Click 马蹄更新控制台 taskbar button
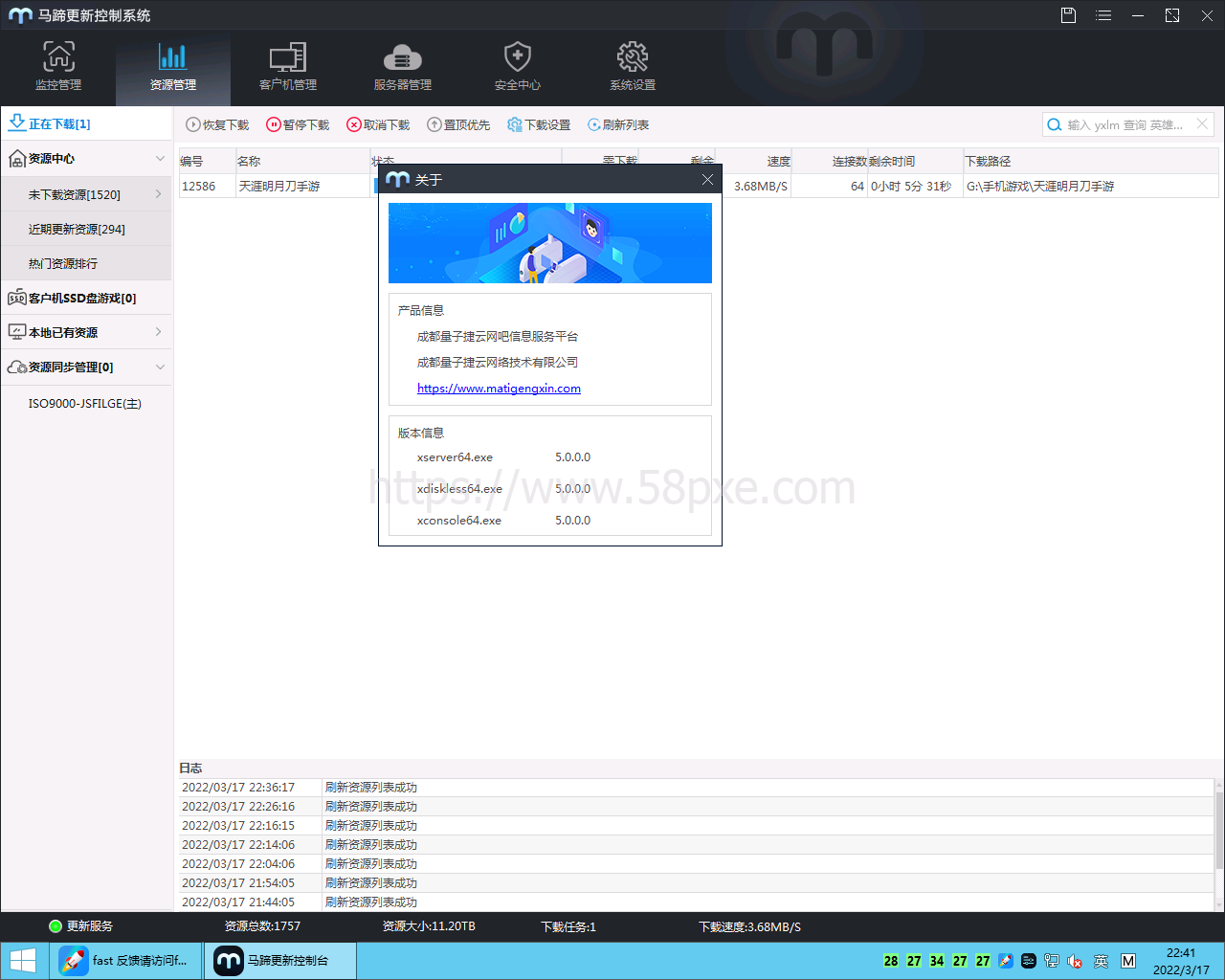The image size is (1225, 980). [x=280, y=961]
